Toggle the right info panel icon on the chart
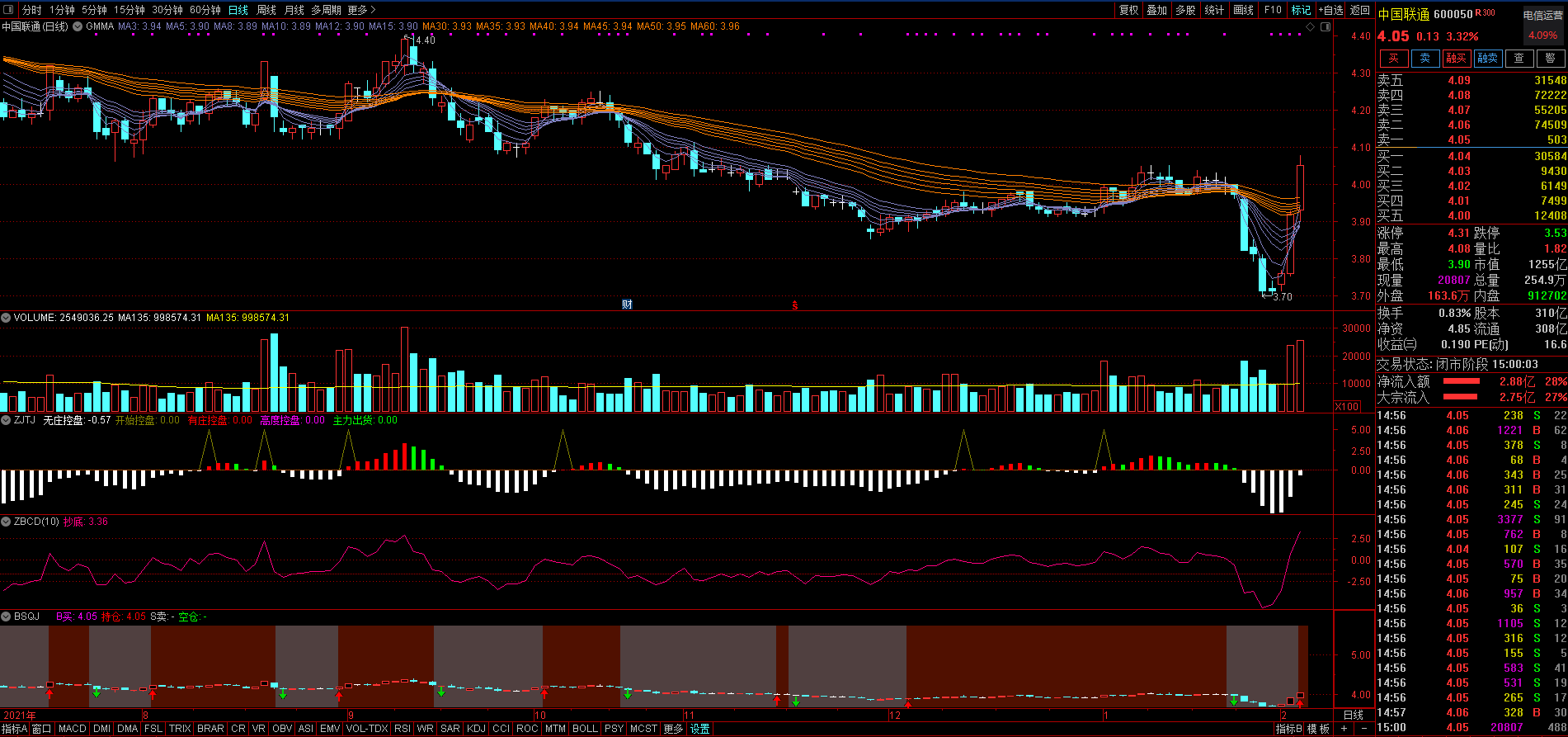Image resolution: width=1568 pixels, height=737 pixels. click(x=1326, y=26)
